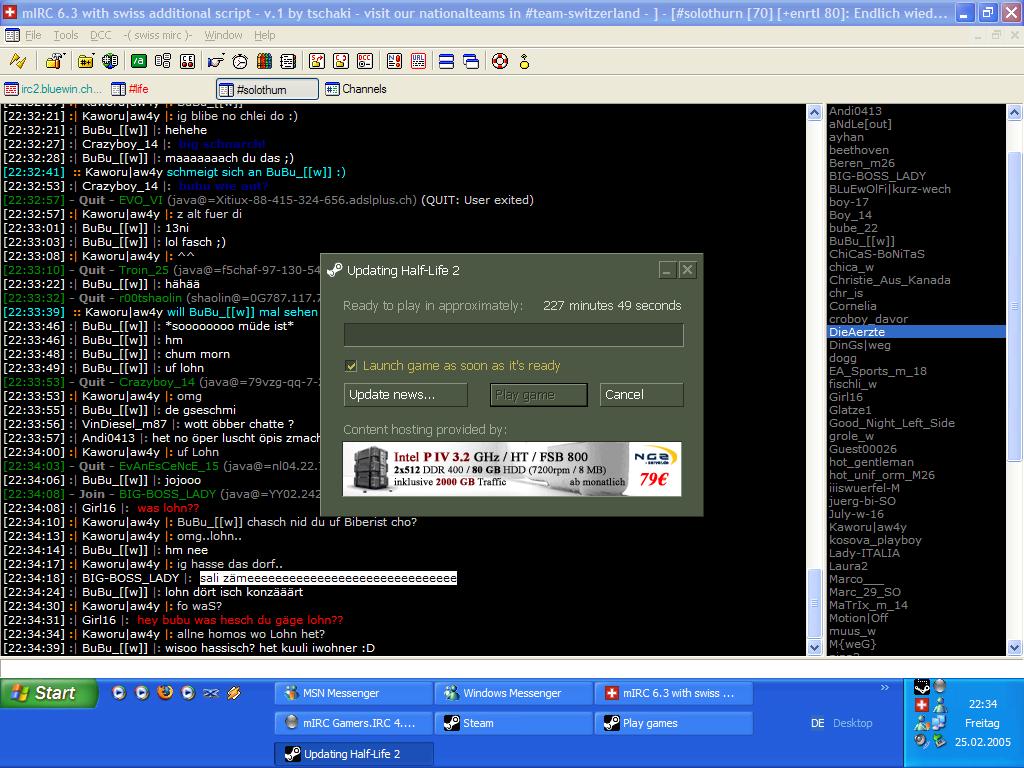Click the taskbar clock showing 22:34
This screenshot has height=768, width=1024.
pos(982,704)
